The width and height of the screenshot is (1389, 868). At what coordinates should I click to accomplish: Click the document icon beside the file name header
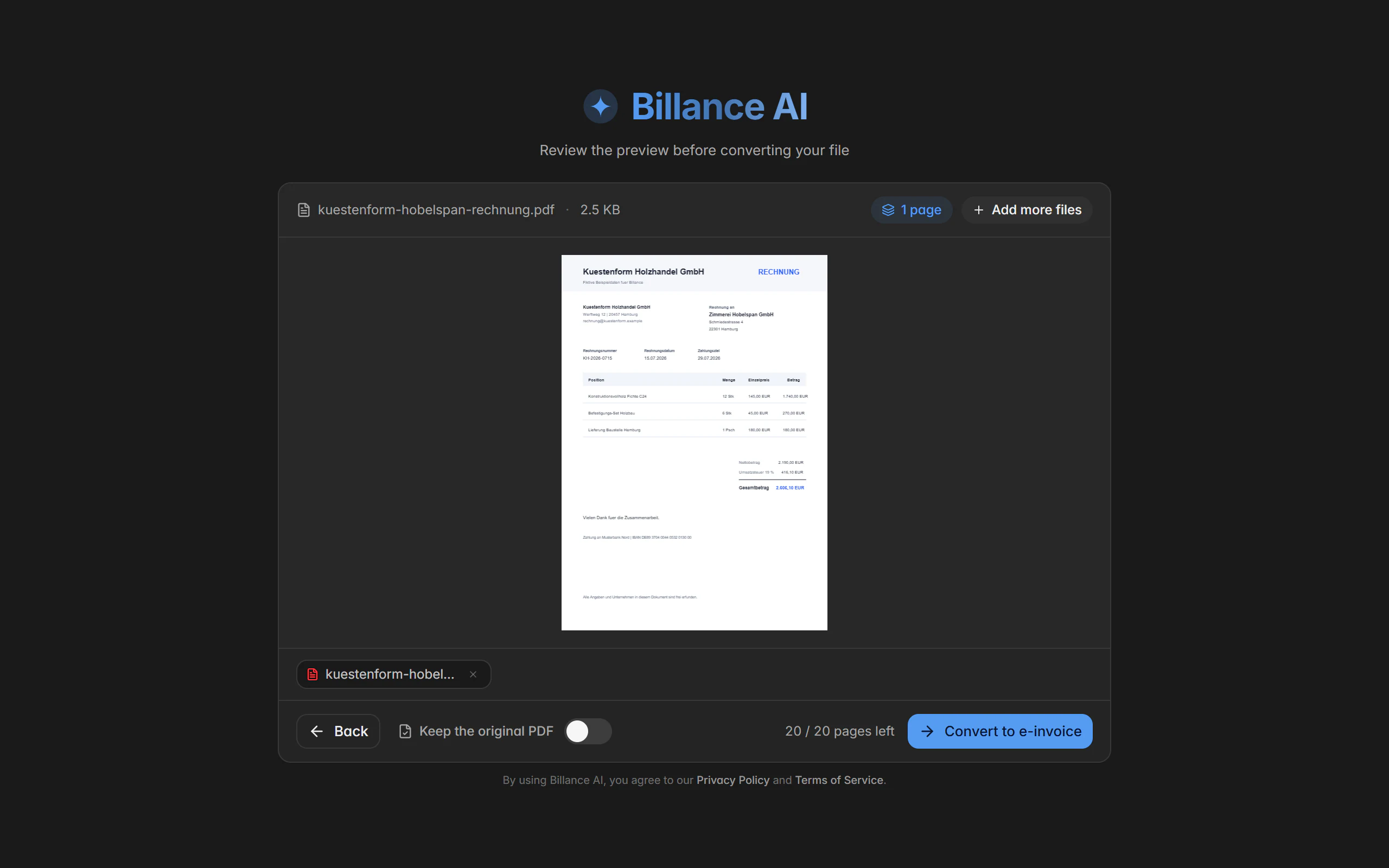(304, 210)
